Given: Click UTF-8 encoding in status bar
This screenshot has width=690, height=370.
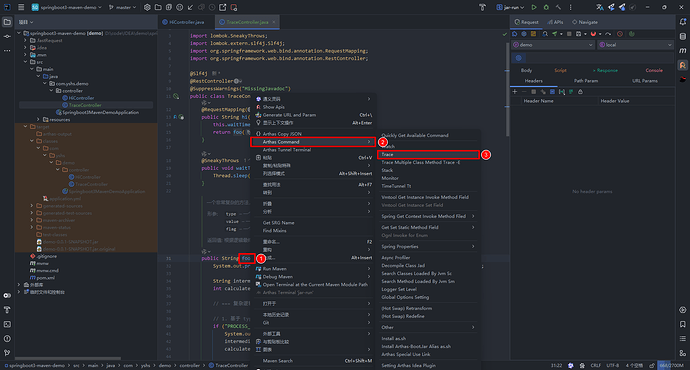Looking at the screenshot, I should pyautogui.click(x=613, y=366).
